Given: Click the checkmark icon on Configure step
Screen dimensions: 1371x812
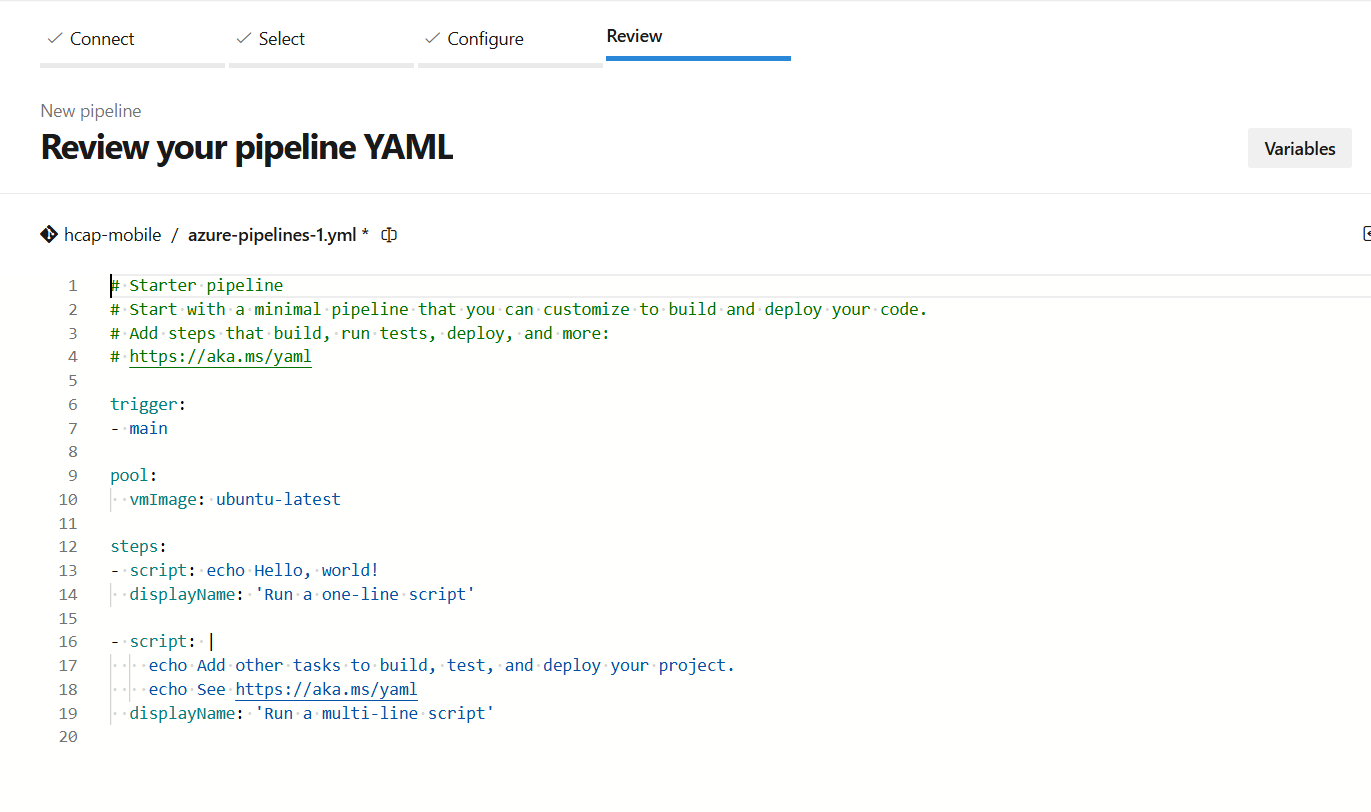Looking at the screenshot, I should tap(432, 39).
